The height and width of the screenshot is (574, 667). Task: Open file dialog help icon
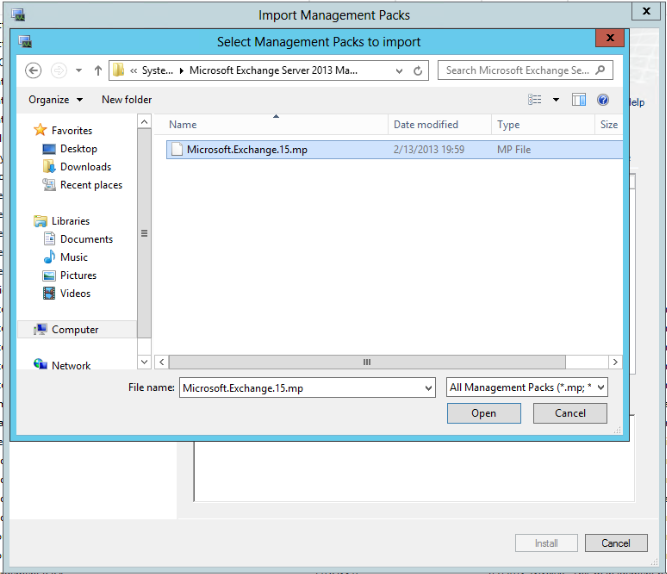coord(603,100)
